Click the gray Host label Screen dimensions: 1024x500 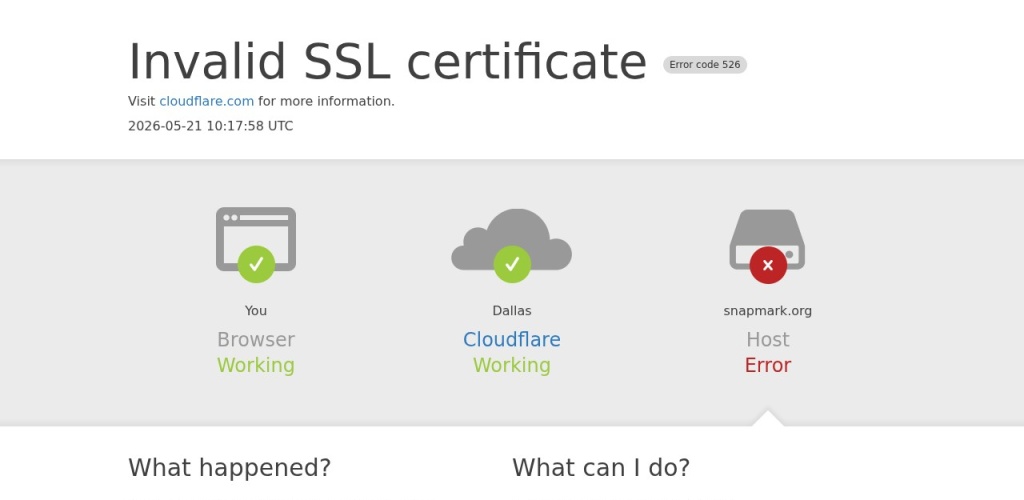click(767, 339)
